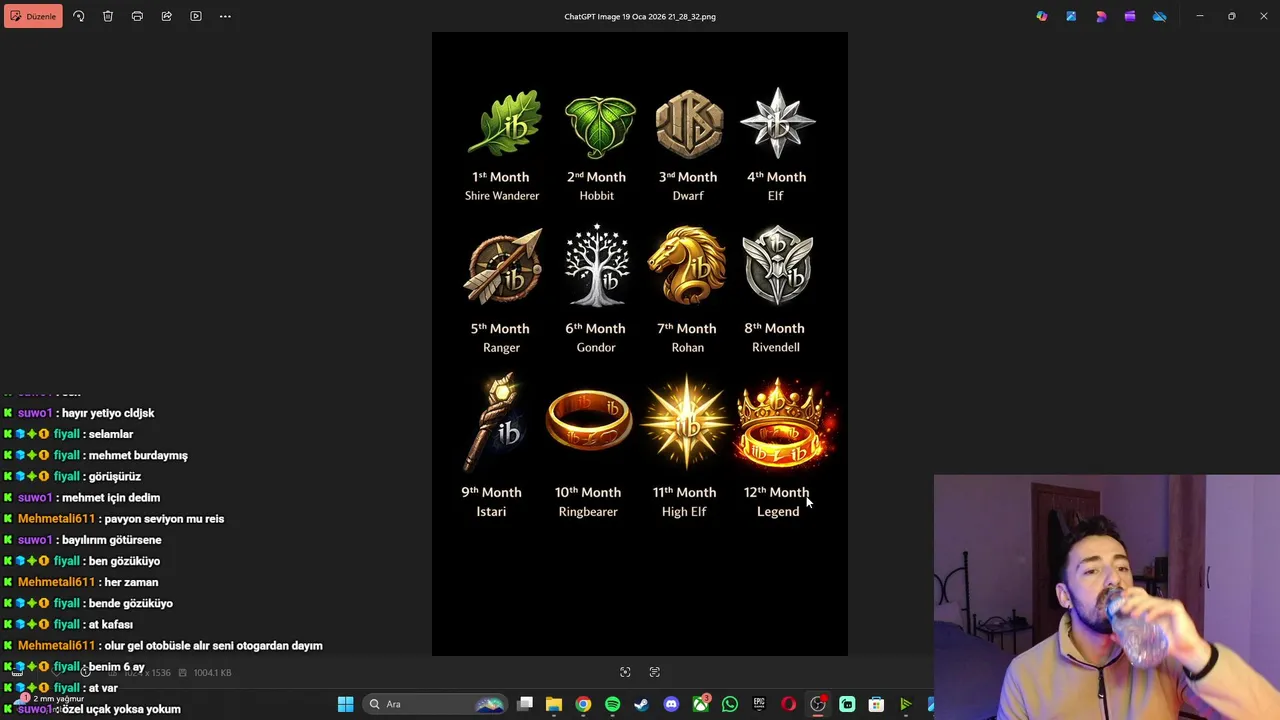
Task: Open the Microsoft 365 Copilot icon in the title bar
Action: (1042, 16)
